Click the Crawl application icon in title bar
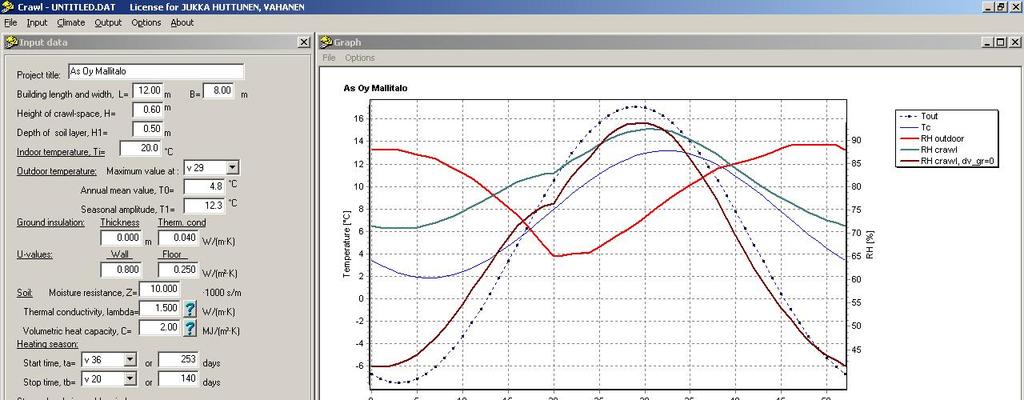This screenshot has height=400, width=1024. pos(8,7)
